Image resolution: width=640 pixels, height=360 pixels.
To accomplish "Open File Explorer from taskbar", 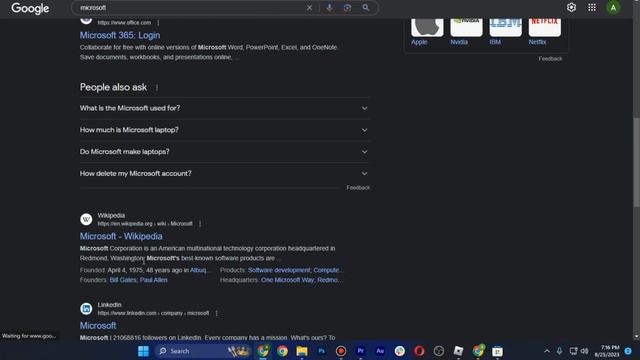I will click(x=302, y=351).
